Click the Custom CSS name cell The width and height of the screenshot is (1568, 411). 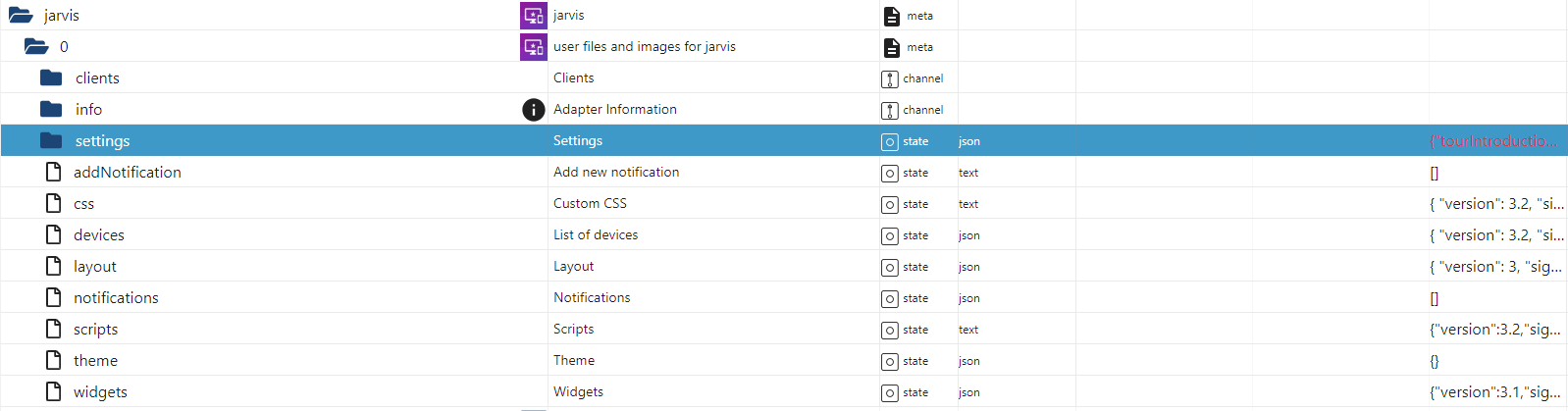tap(590, 203)
